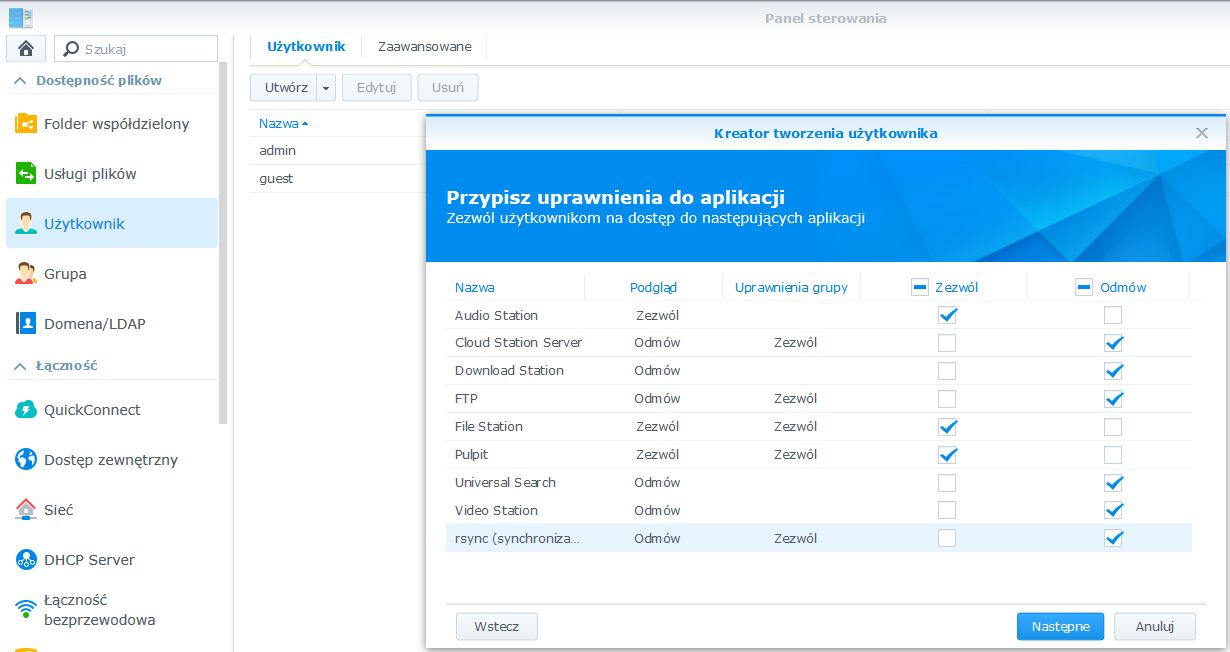Uncheck Odmów for Cloud Station Server
This screenshot has width=1230, height=652.
click(1113, 343)
